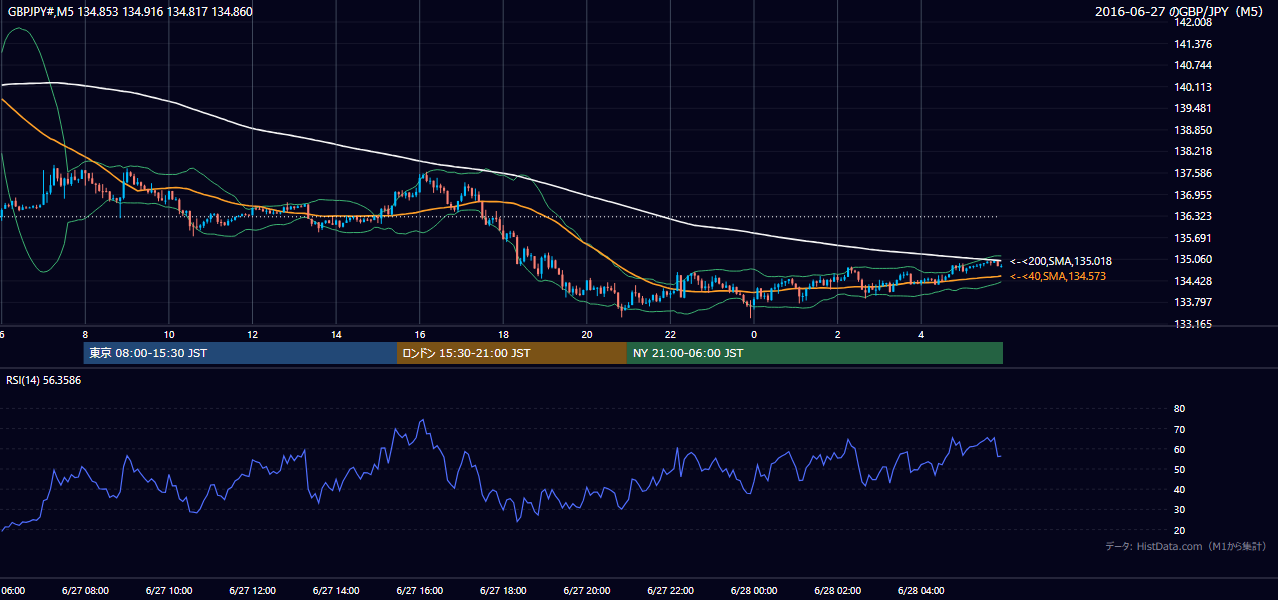
Task: Click the 6/27 16:00 date-time label
Action: [x=419, y=591]
